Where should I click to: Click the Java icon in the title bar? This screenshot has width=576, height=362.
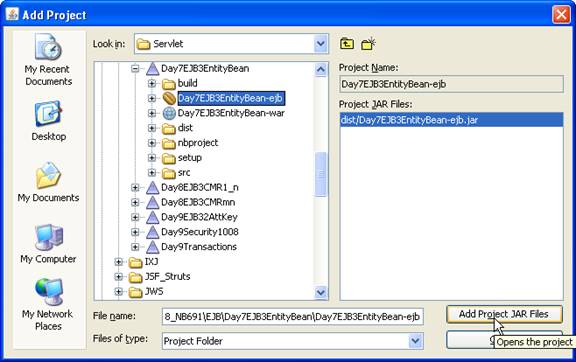12,15
